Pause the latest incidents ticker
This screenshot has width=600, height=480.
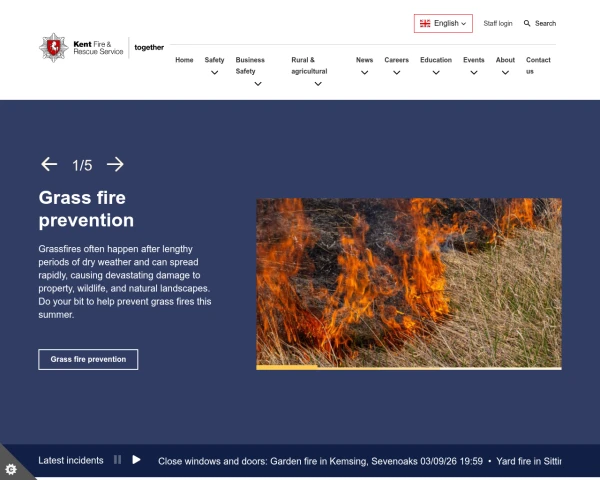(117, 460)
